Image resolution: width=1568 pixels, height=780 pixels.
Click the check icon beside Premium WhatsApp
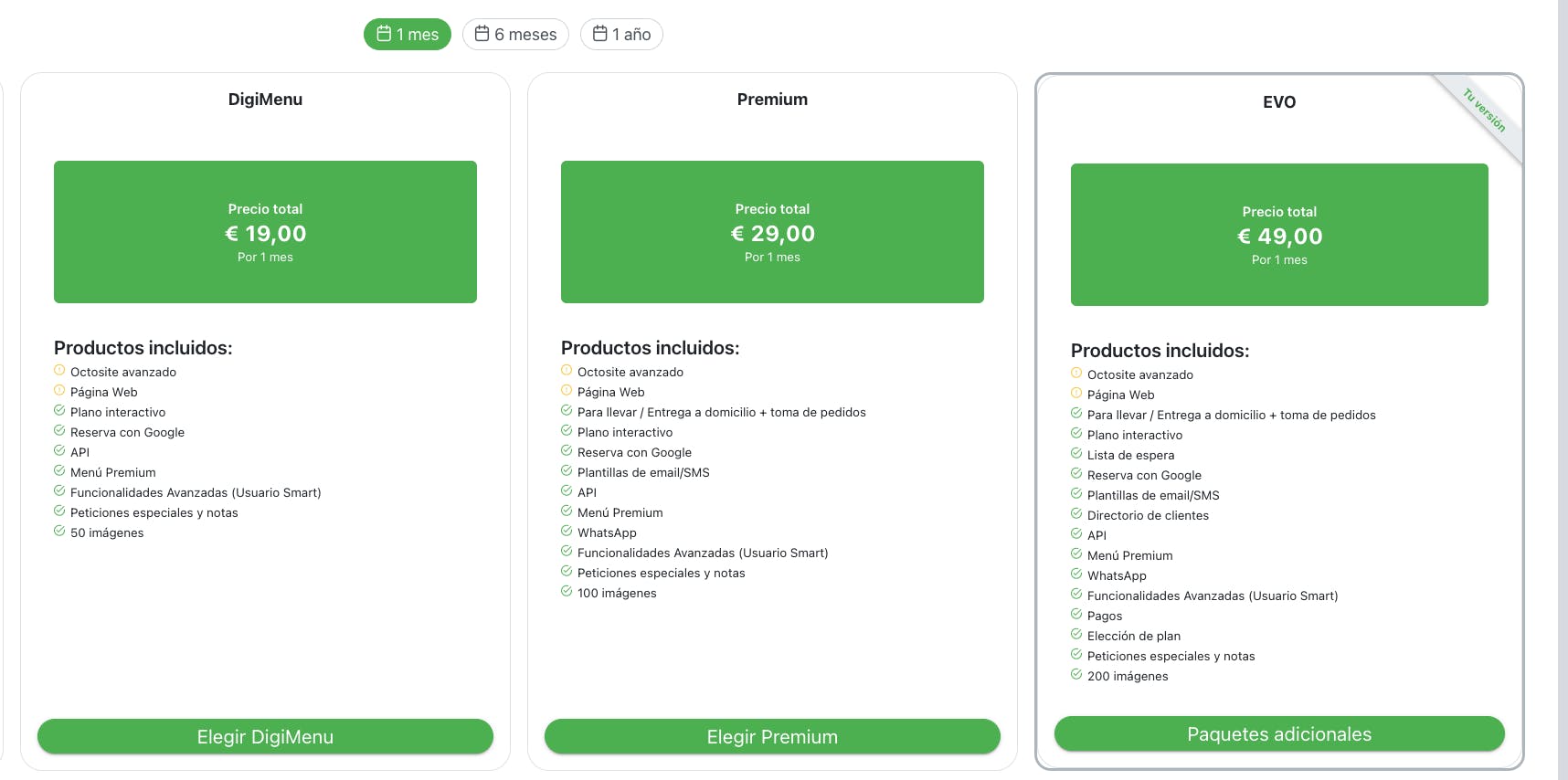(567, 532)
